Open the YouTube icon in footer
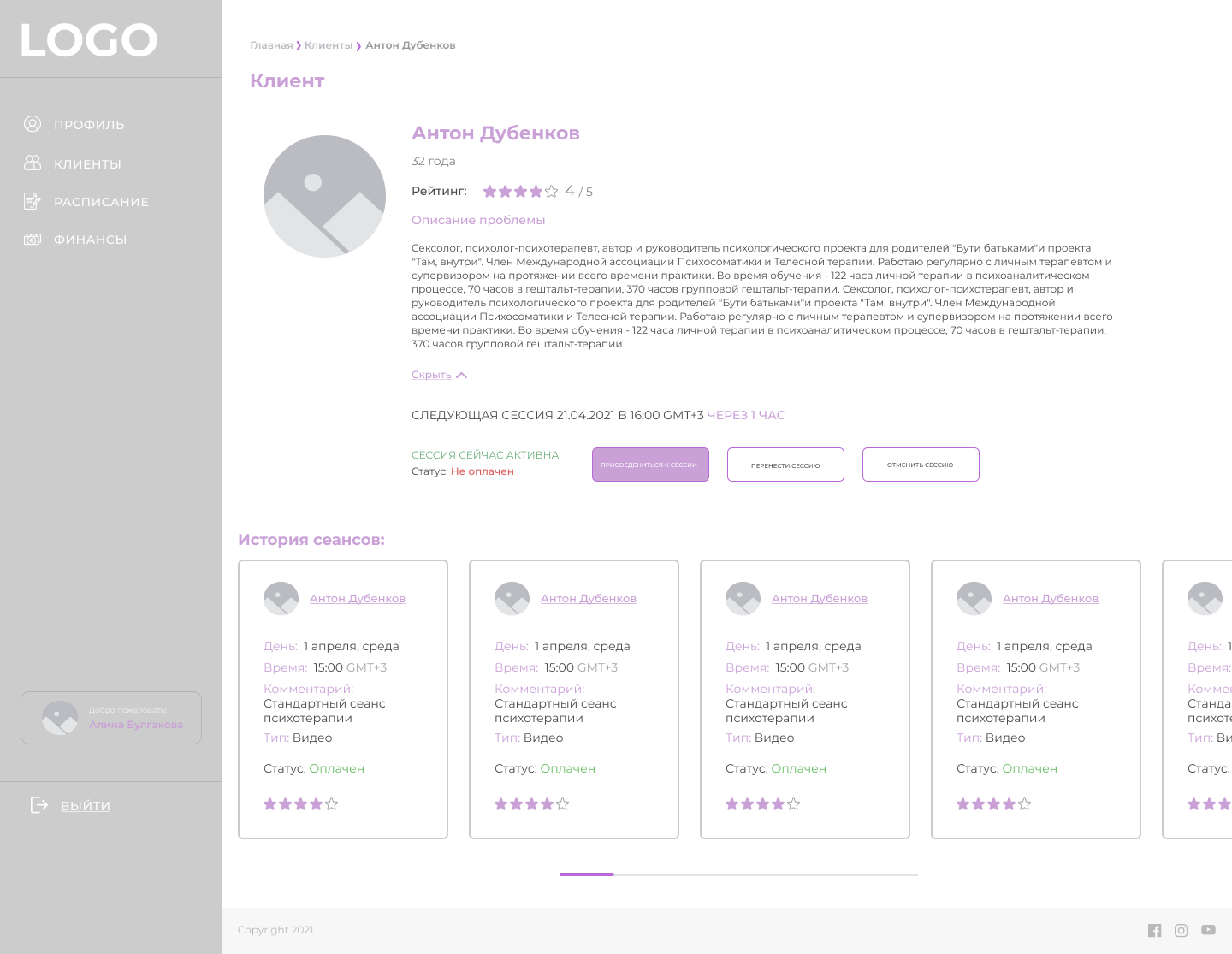This screenshot has width=1232, height=954. pos(1208,930)
